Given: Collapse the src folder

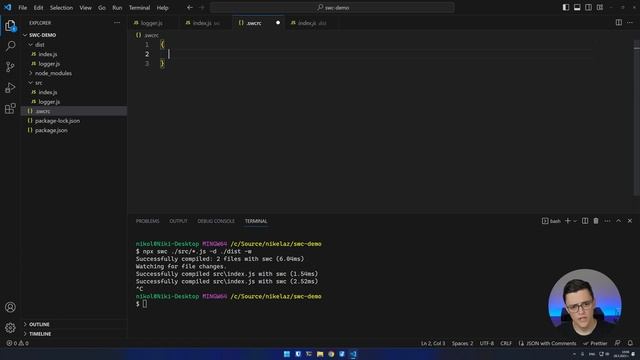Looking at the screenshot, I should (74, 82).
